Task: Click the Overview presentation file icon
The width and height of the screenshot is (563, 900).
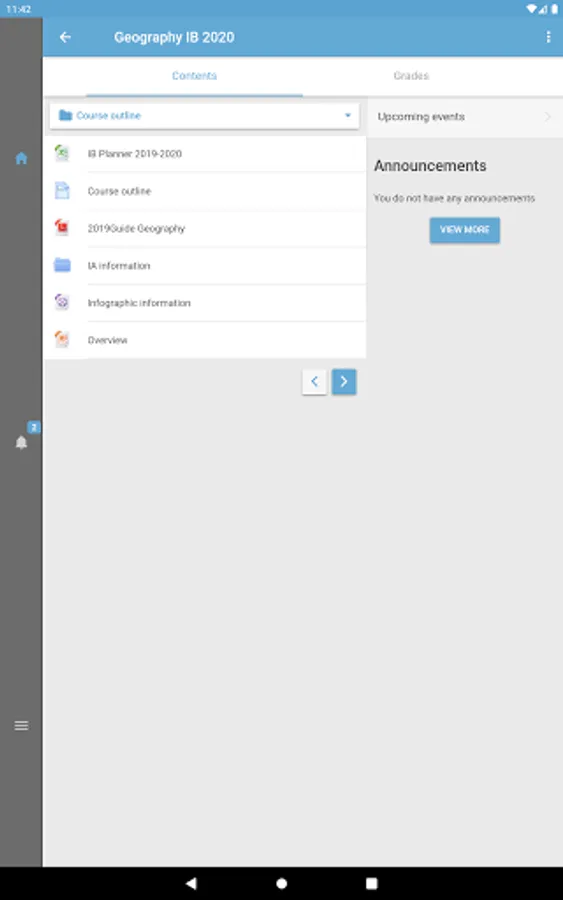Action: click(x=62, y=340)
